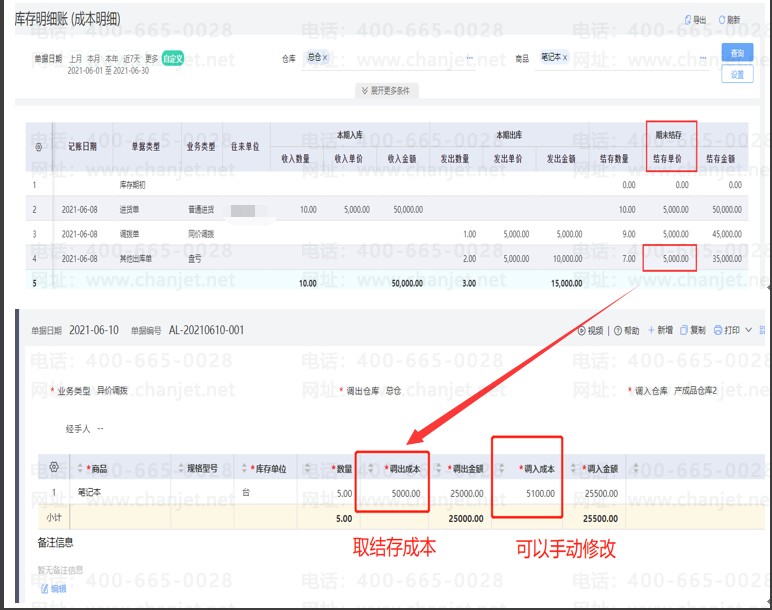Select the 其他出库单 ledger row
772x610 pixels.
click(387, 258)
